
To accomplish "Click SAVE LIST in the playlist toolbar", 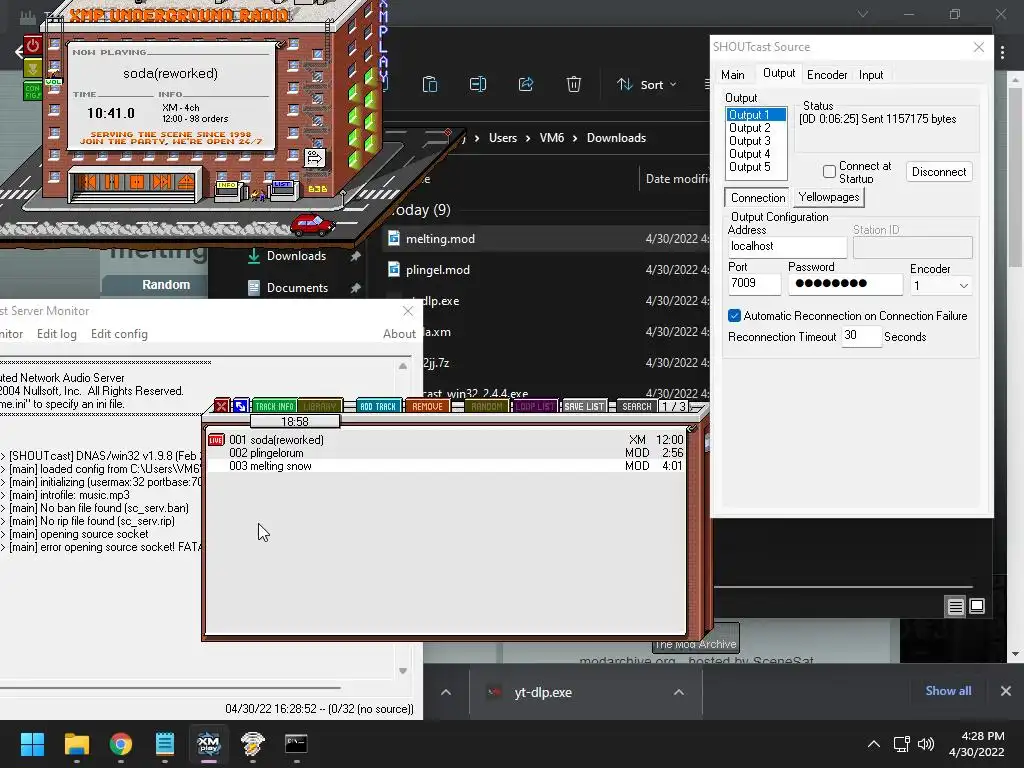I will tap(584, 406).
